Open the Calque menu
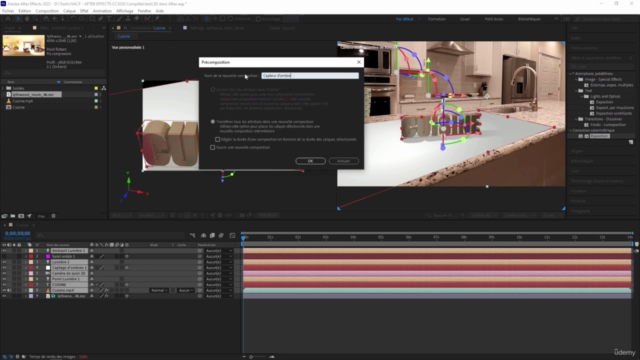 pos(69,11)
